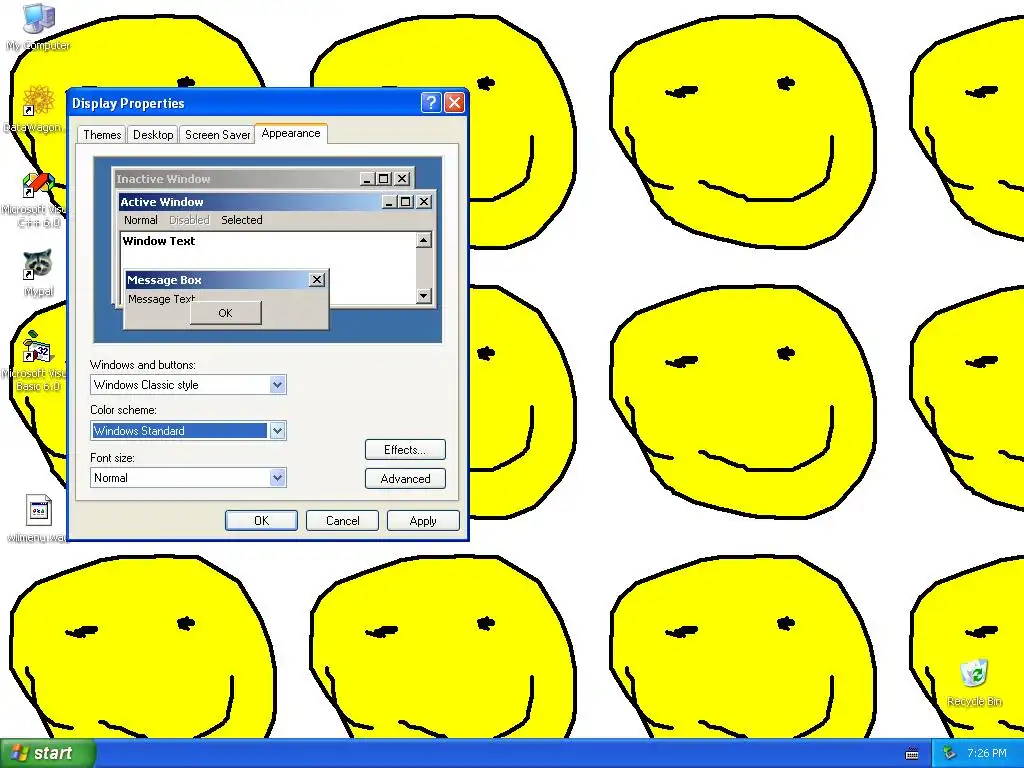Open the Start menu
This screenshot has height=768, width=1024.
(48, 753)
